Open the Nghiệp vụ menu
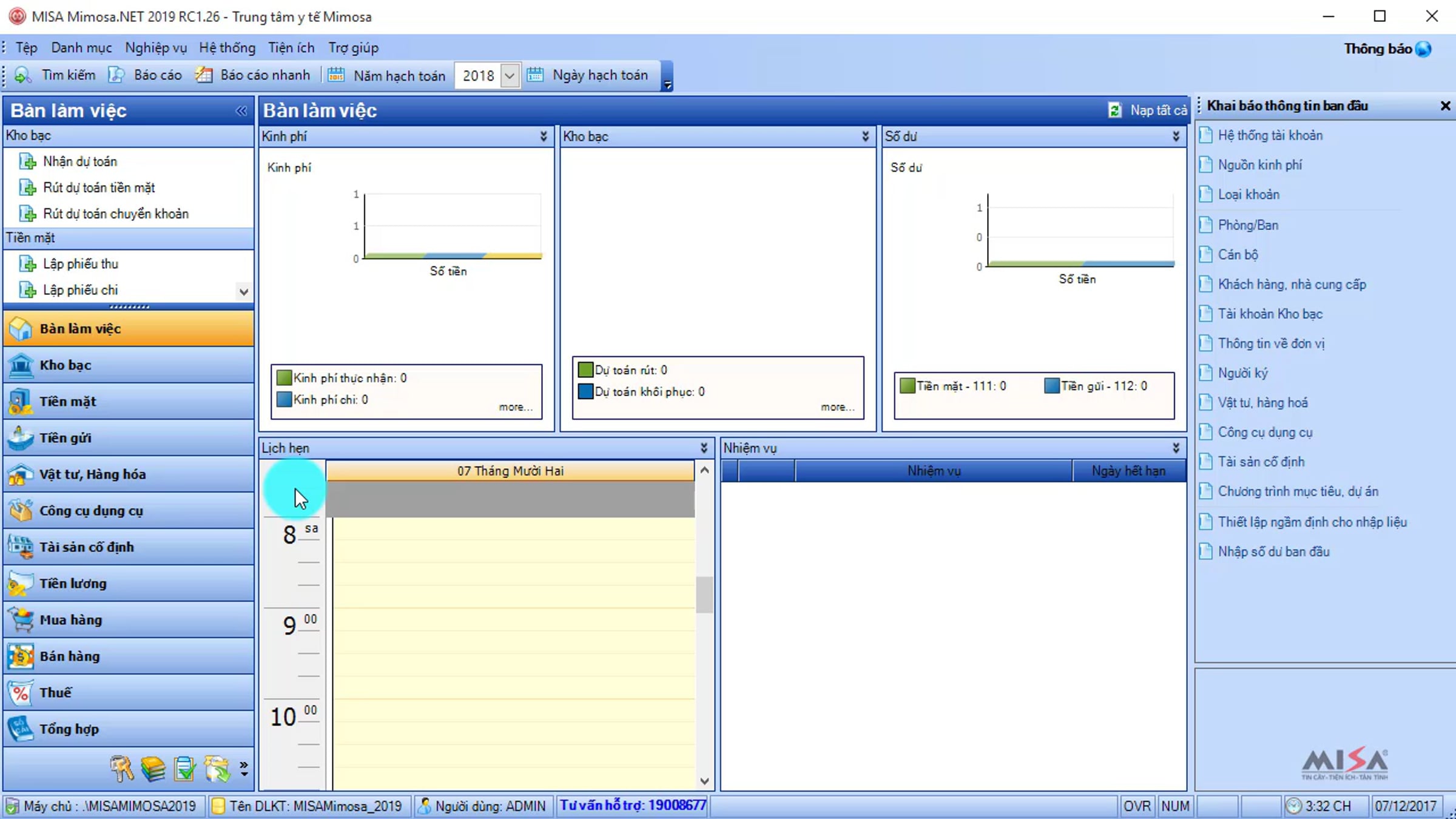 click(156, 48)
